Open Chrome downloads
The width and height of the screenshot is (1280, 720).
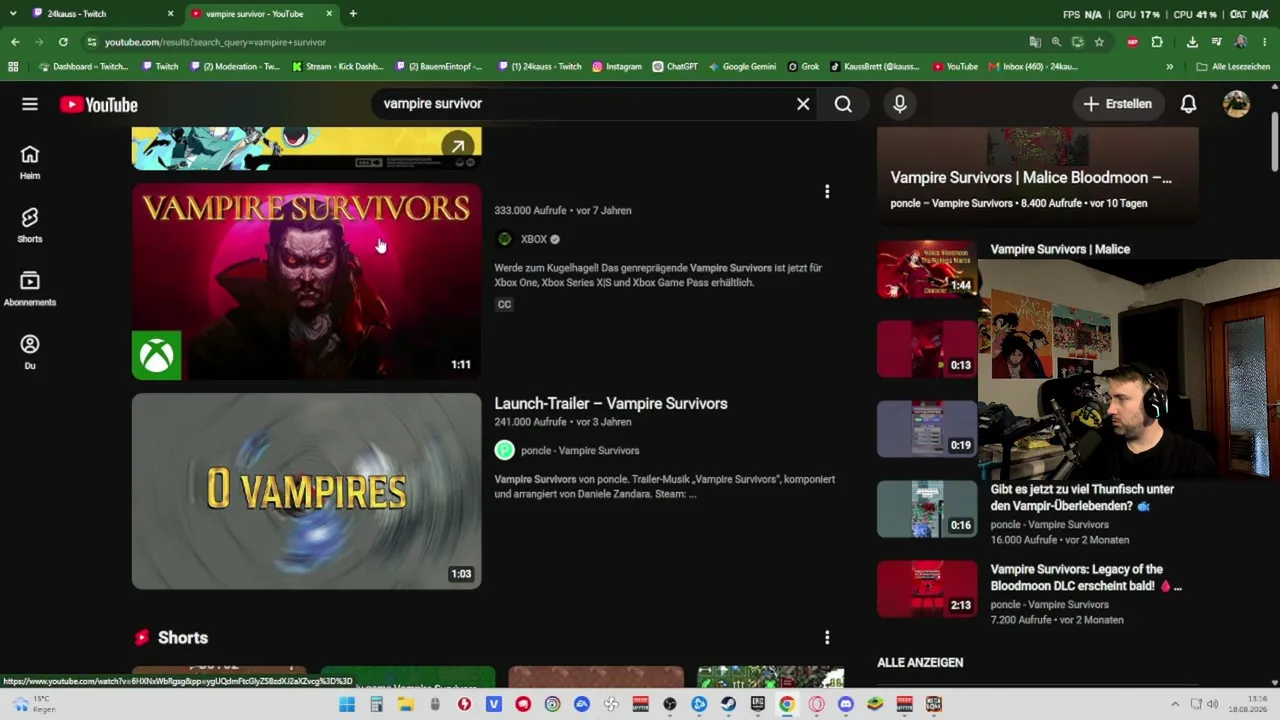click(x=1192, y=42)
